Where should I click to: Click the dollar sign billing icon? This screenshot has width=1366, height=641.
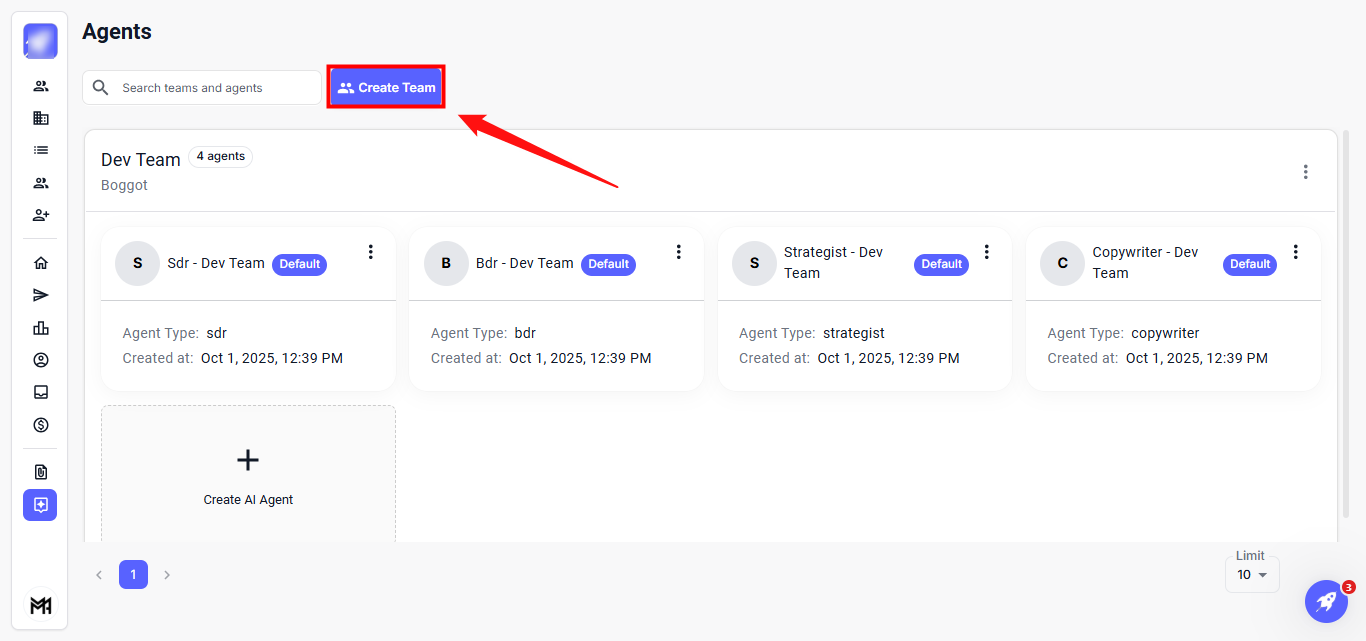(x=40, y=425)
